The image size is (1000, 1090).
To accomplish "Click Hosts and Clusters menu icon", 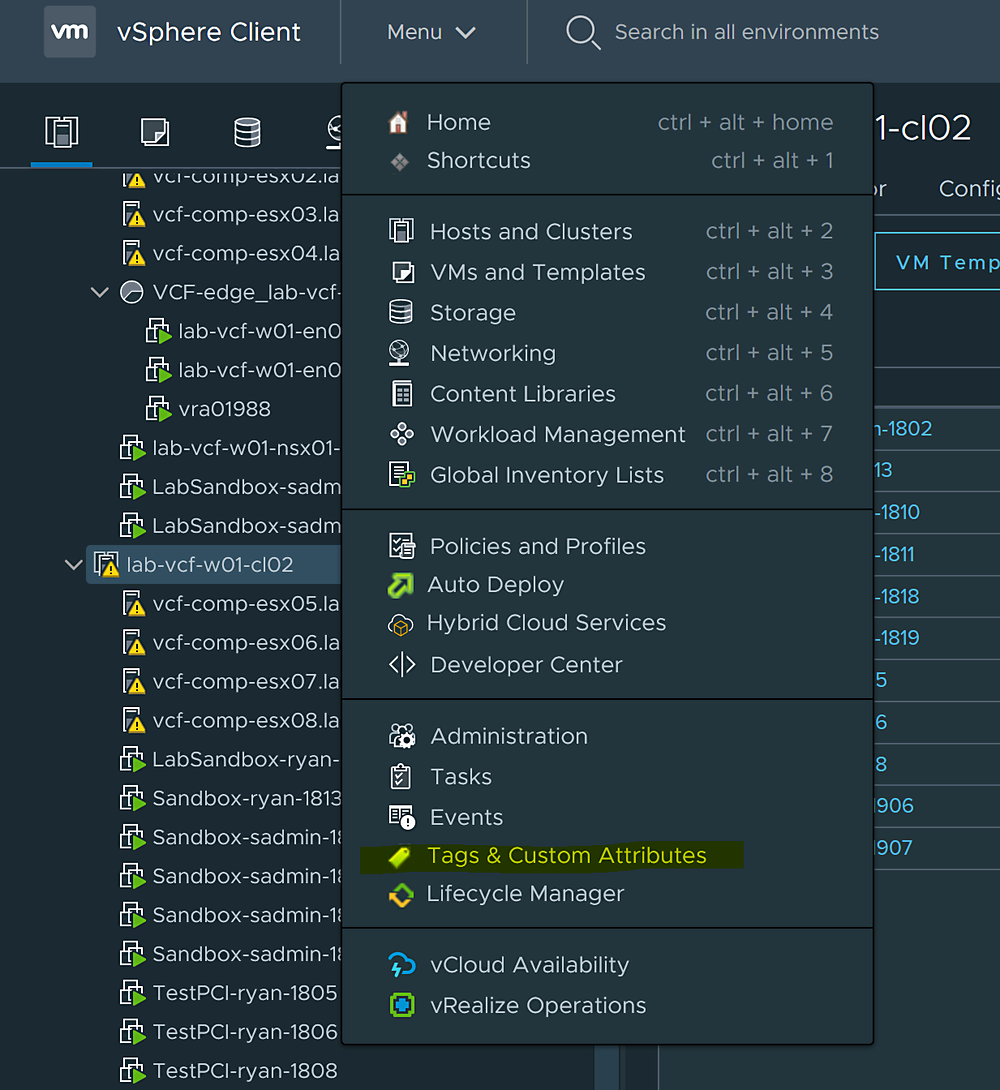I will [x=401, y=231].
